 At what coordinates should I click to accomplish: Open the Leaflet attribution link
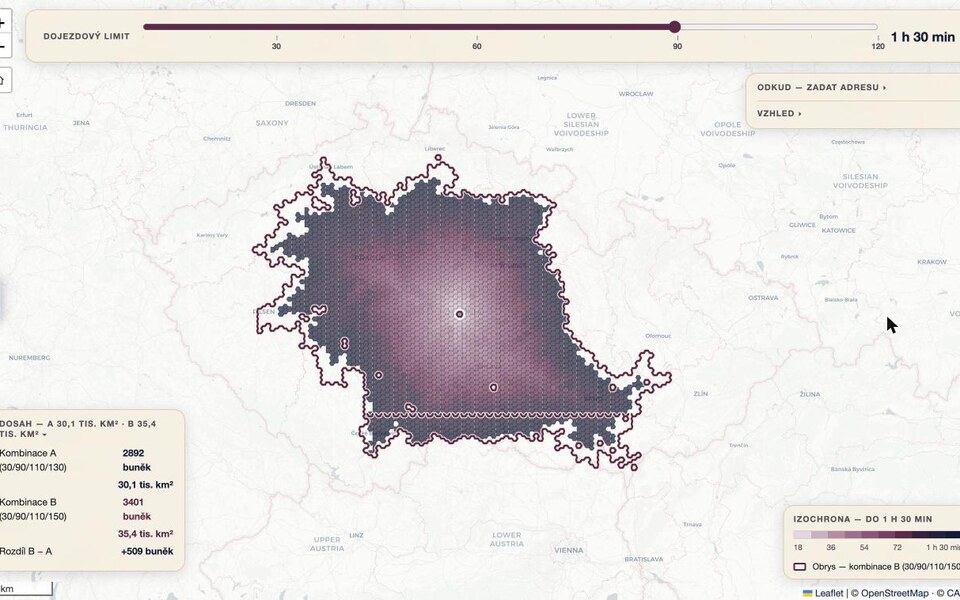click(x=829, y=593)
